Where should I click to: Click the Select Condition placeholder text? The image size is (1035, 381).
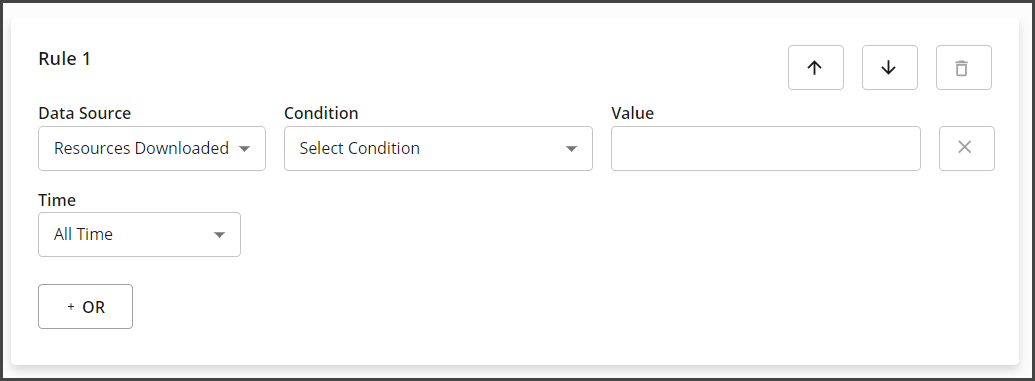pyautogui.click(x=360, y=148)
